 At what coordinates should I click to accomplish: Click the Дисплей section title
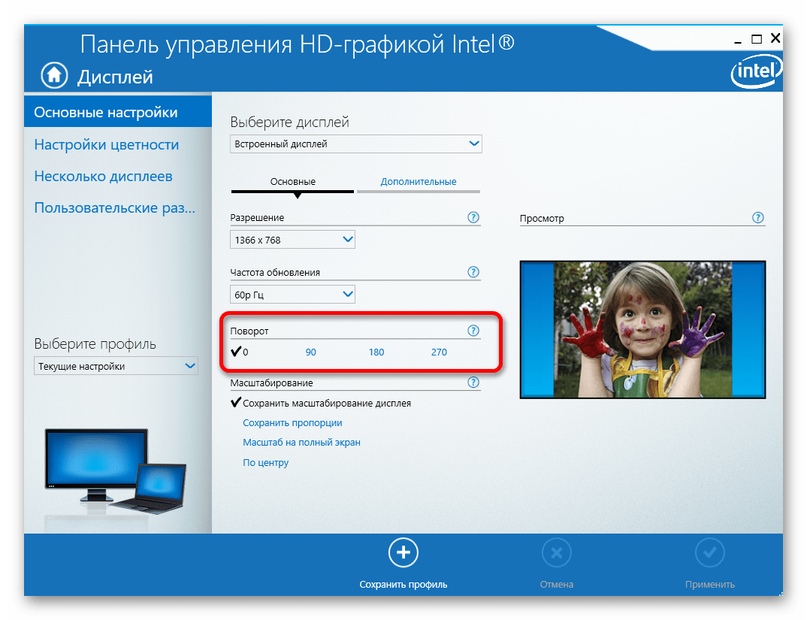[115, 77]
